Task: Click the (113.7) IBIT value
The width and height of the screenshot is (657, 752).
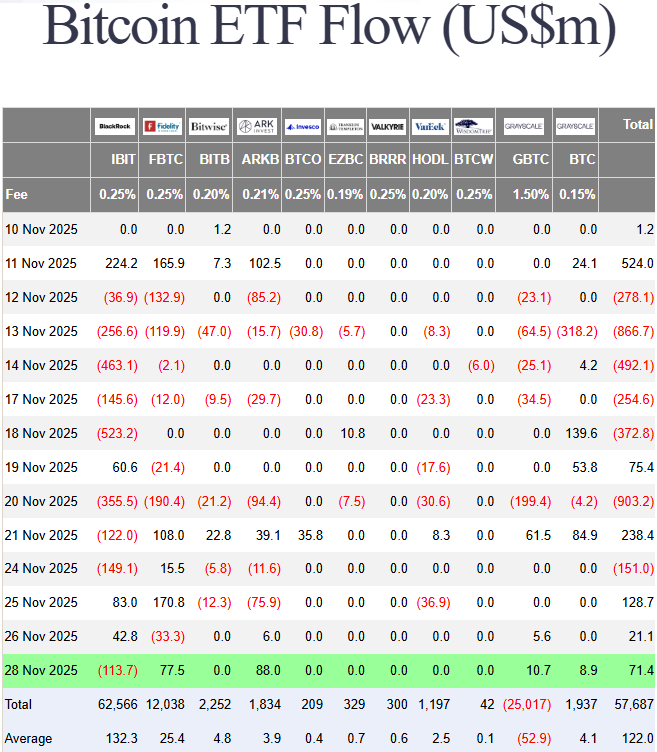Action: 117,670
